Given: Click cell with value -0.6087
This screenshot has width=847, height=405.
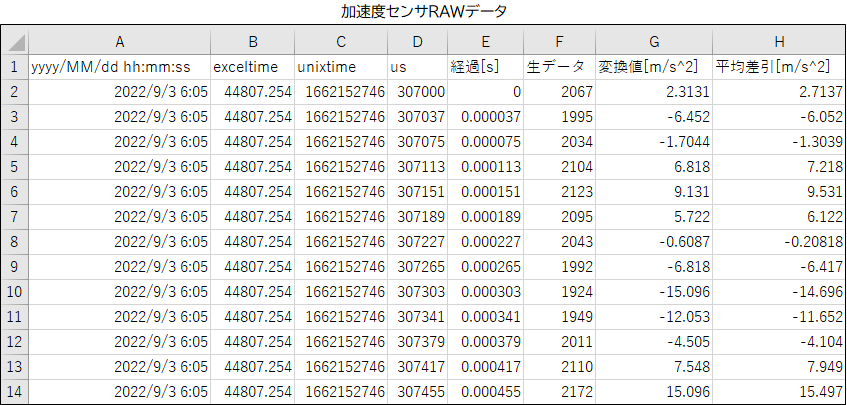Looking at the screenshot, I should (x=654, y=241).
